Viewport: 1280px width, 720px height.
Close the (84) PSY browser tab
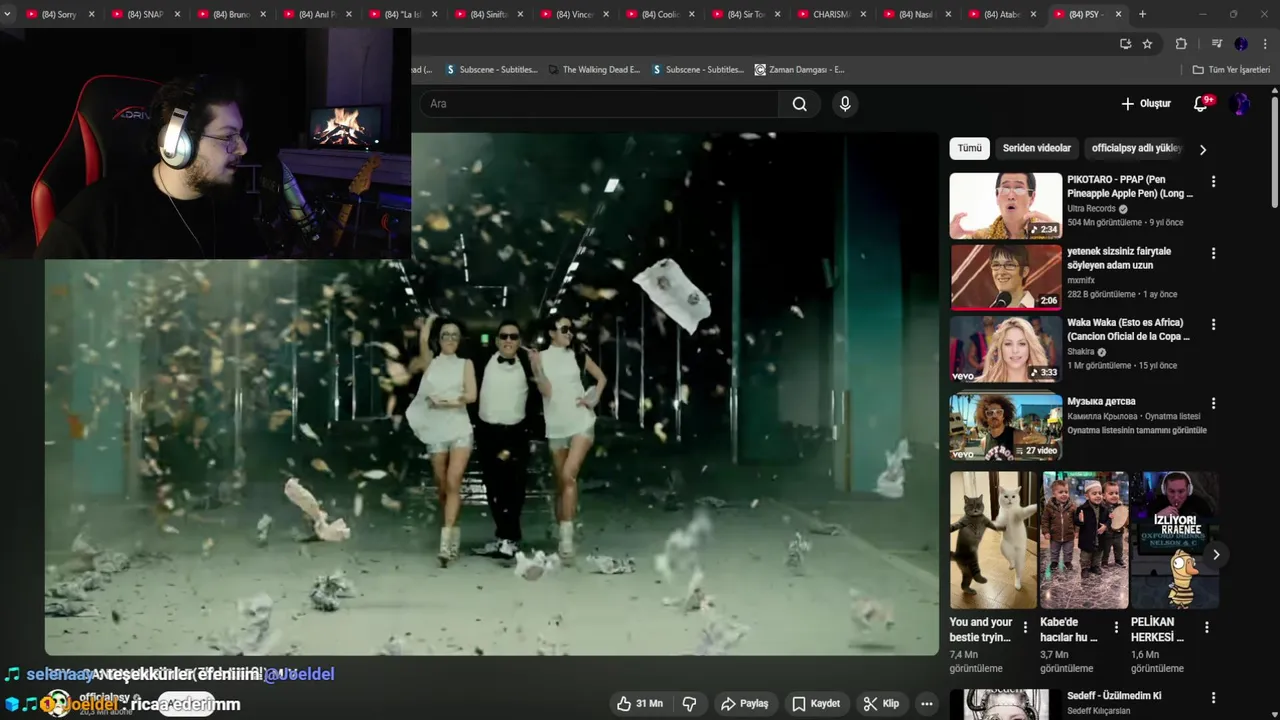coord(1118,14)
